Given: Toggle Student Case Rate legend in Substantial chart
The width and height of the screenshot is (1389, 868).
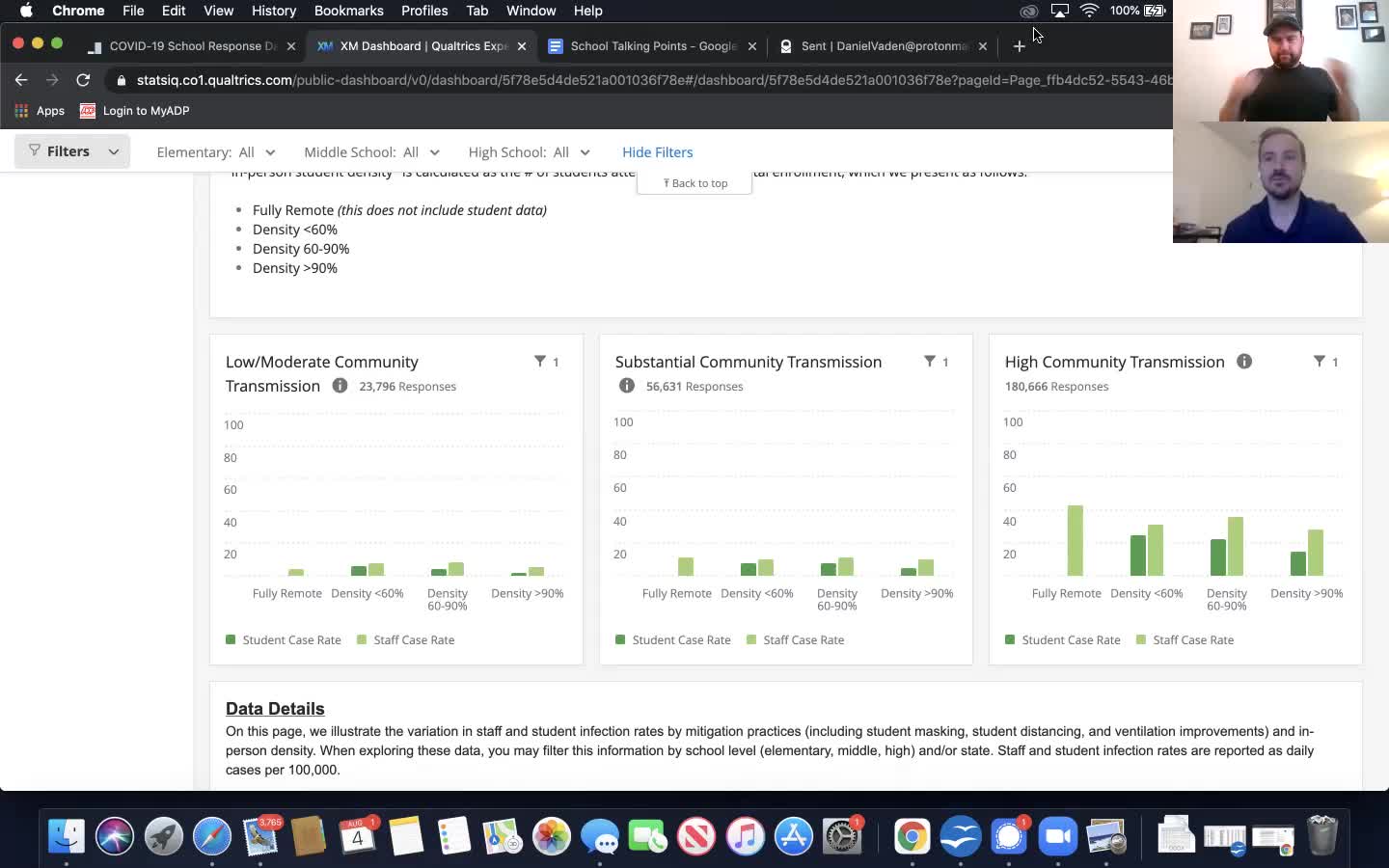Looking at the screenshot, I should click(x=673, y=639).
